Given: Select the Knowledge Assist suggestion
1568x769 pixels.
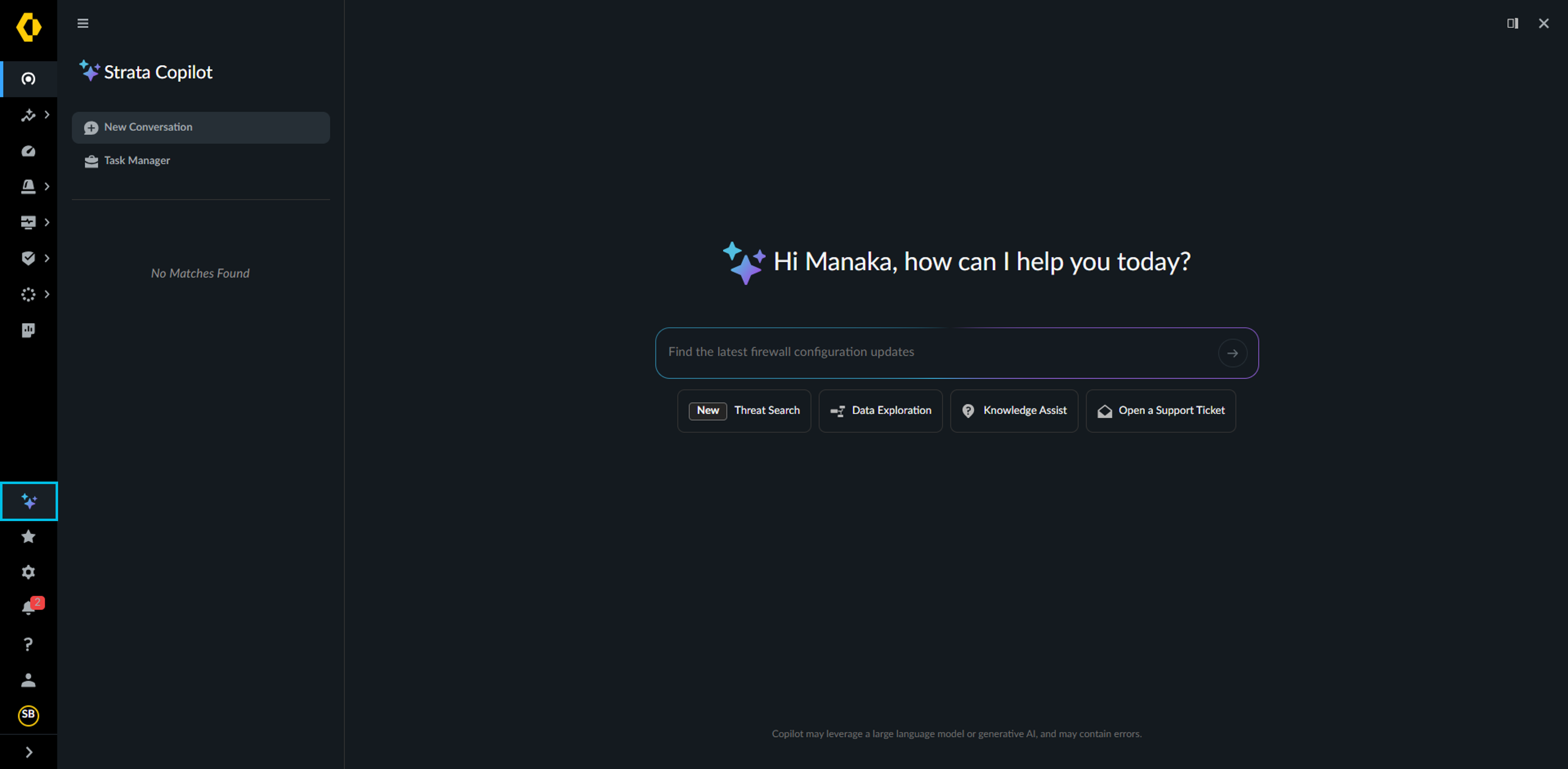Looking at the screenshot, I should pyautogui.click(x=1014, y=411).
